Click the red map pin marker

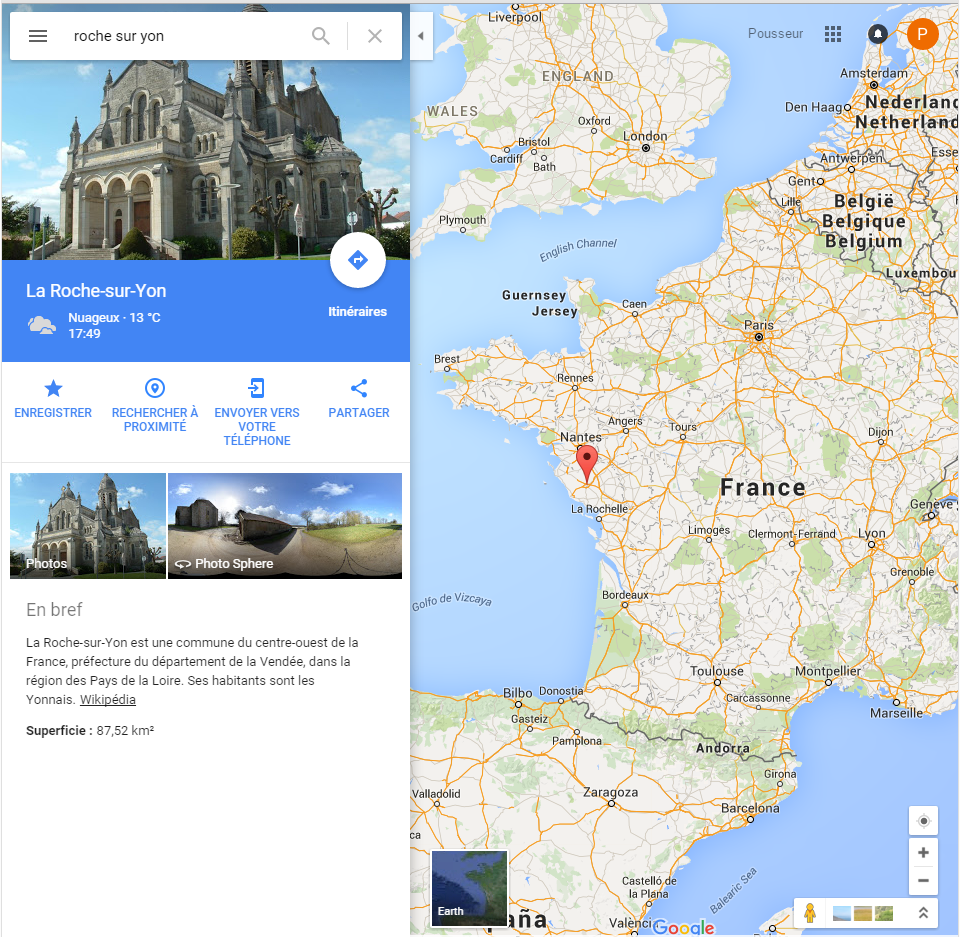click(x=587, y=464)
